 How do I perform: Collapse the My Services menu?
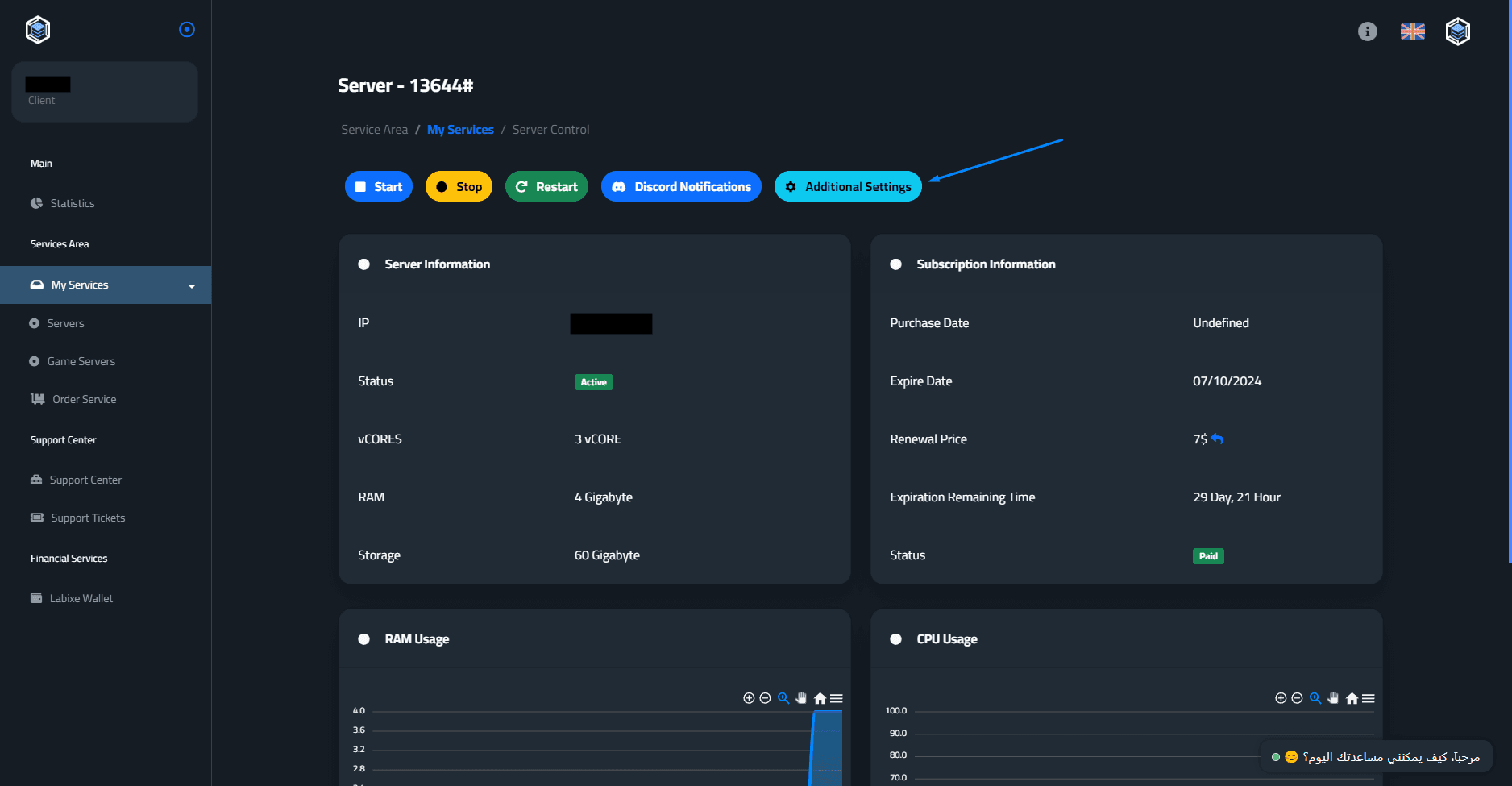(106, 285)
